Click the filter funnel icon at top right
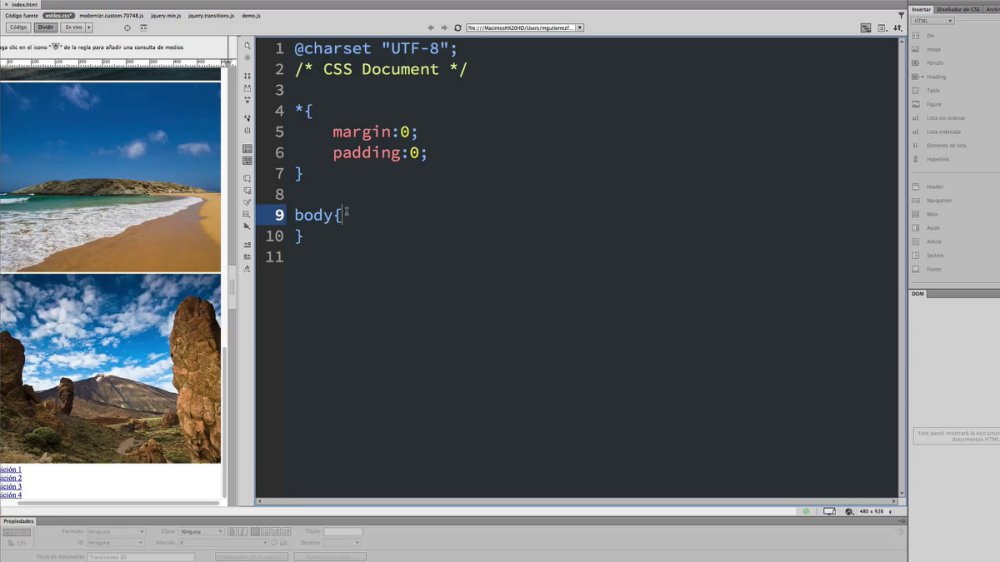The image size is (1000, 562). [901, 15]
